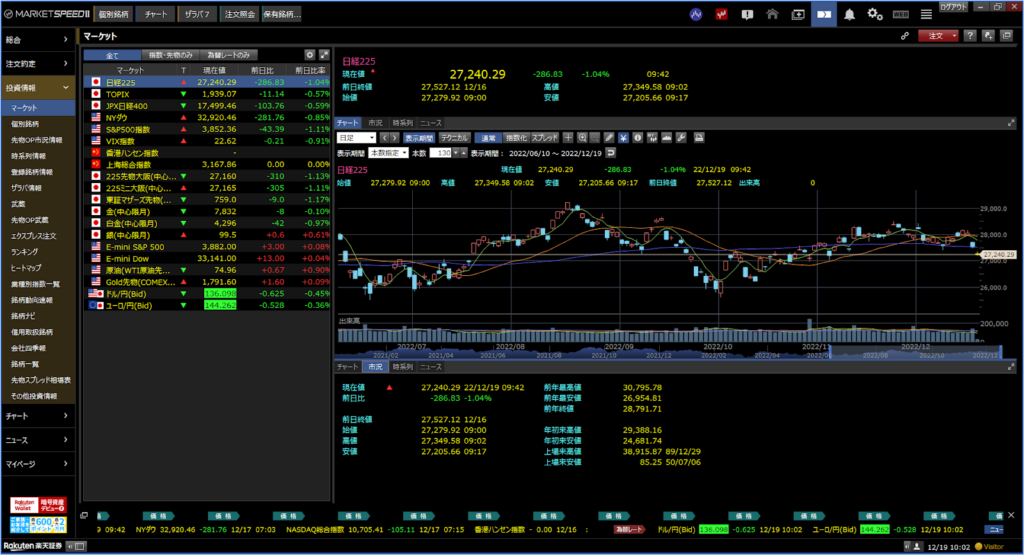Switch upper panel to ニュース tab

(430, 123)
